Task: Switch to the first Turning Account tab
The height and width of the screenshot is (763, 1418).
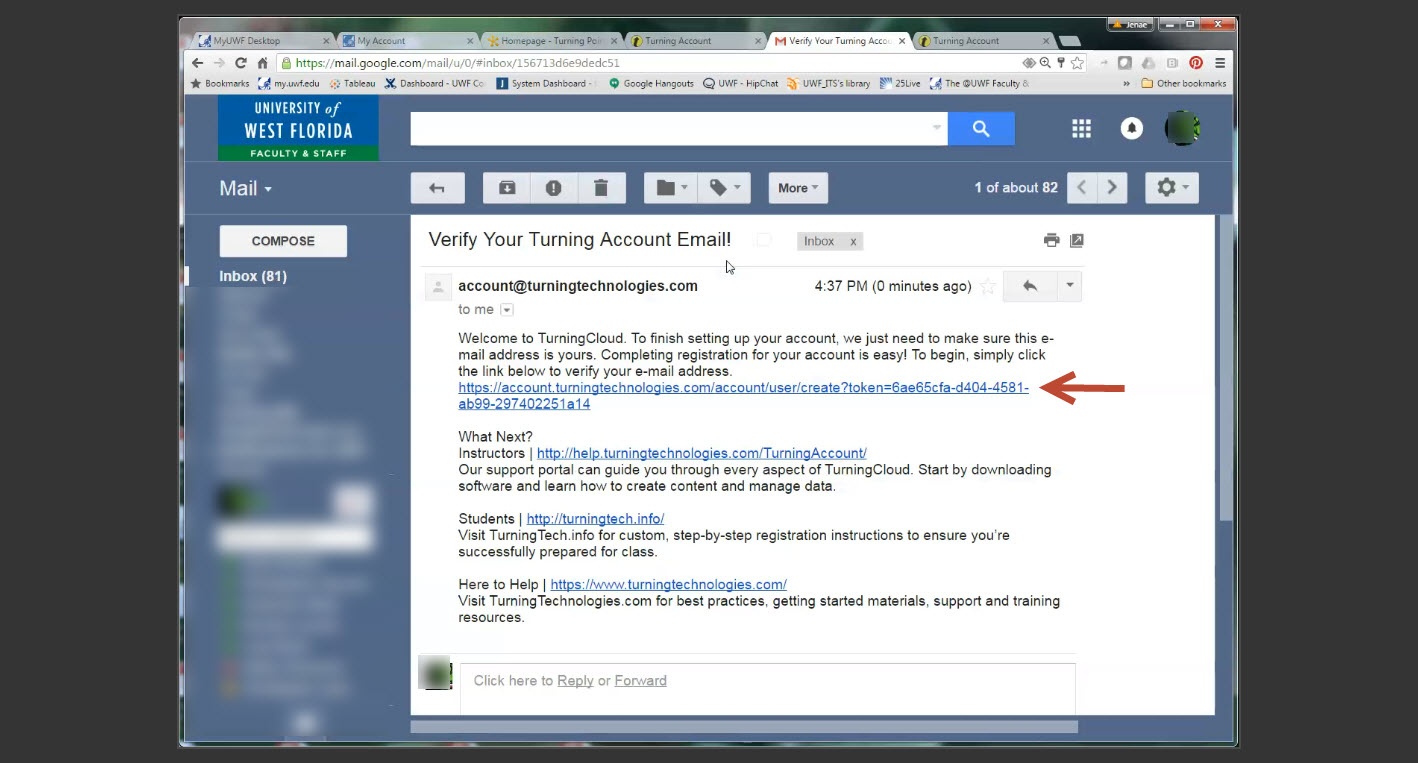Action: pyautogui.click(x=695, y=41)
